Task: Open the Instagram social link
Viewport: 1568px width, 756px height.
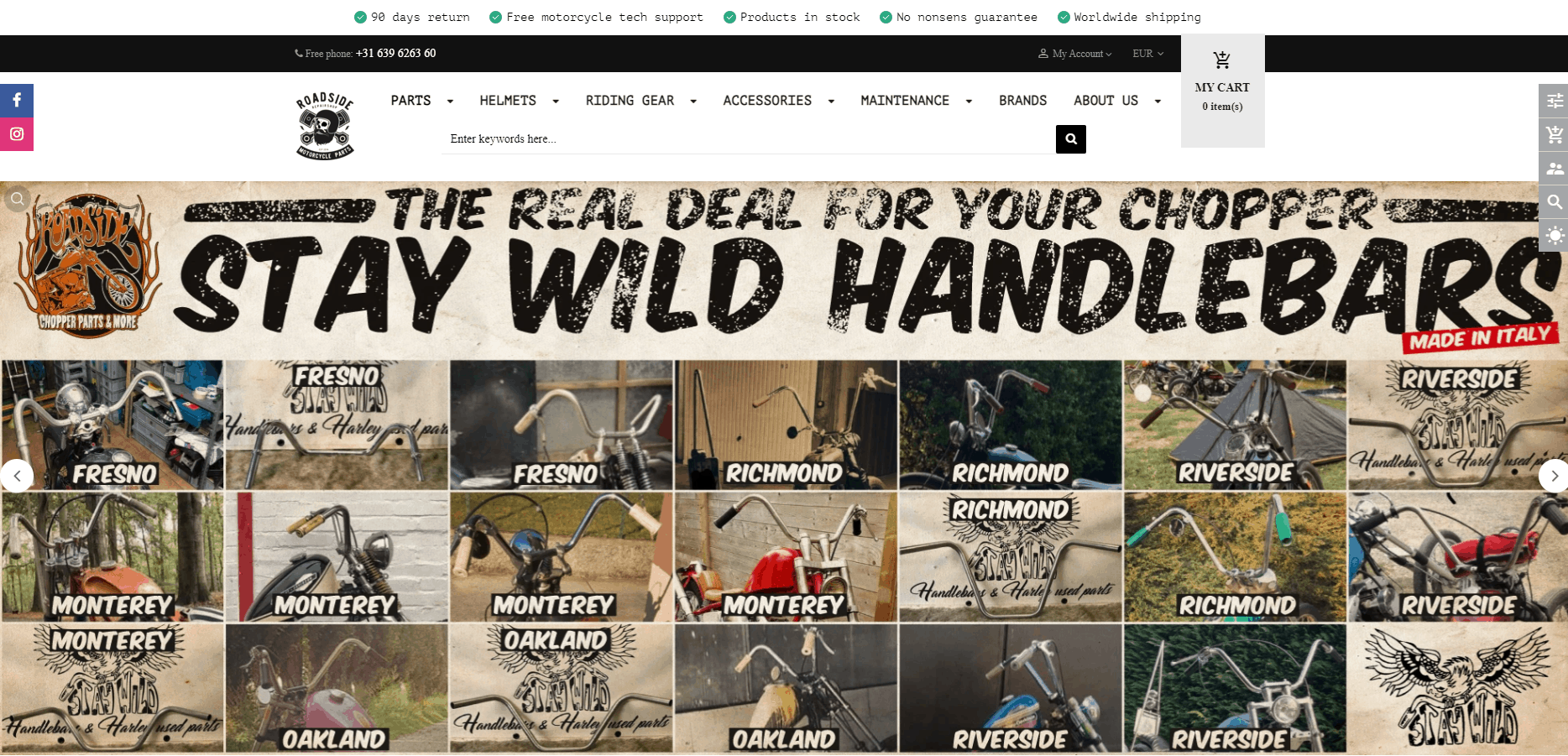Action: (17, 134)
